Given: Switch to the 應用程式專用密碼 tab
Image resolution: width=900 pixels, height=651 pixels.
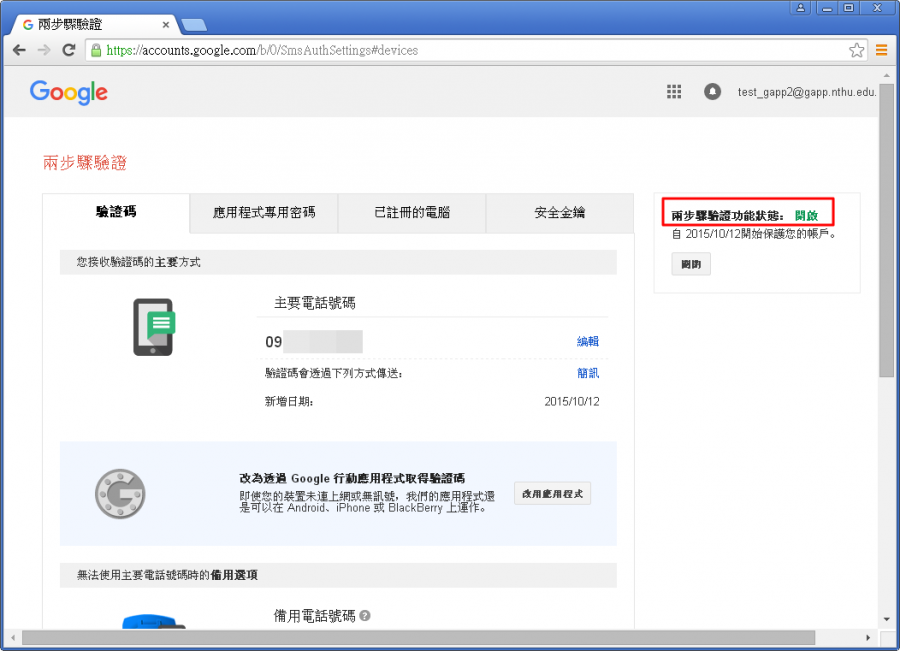Looking at the screenshot, I should (x=264, y=213).
